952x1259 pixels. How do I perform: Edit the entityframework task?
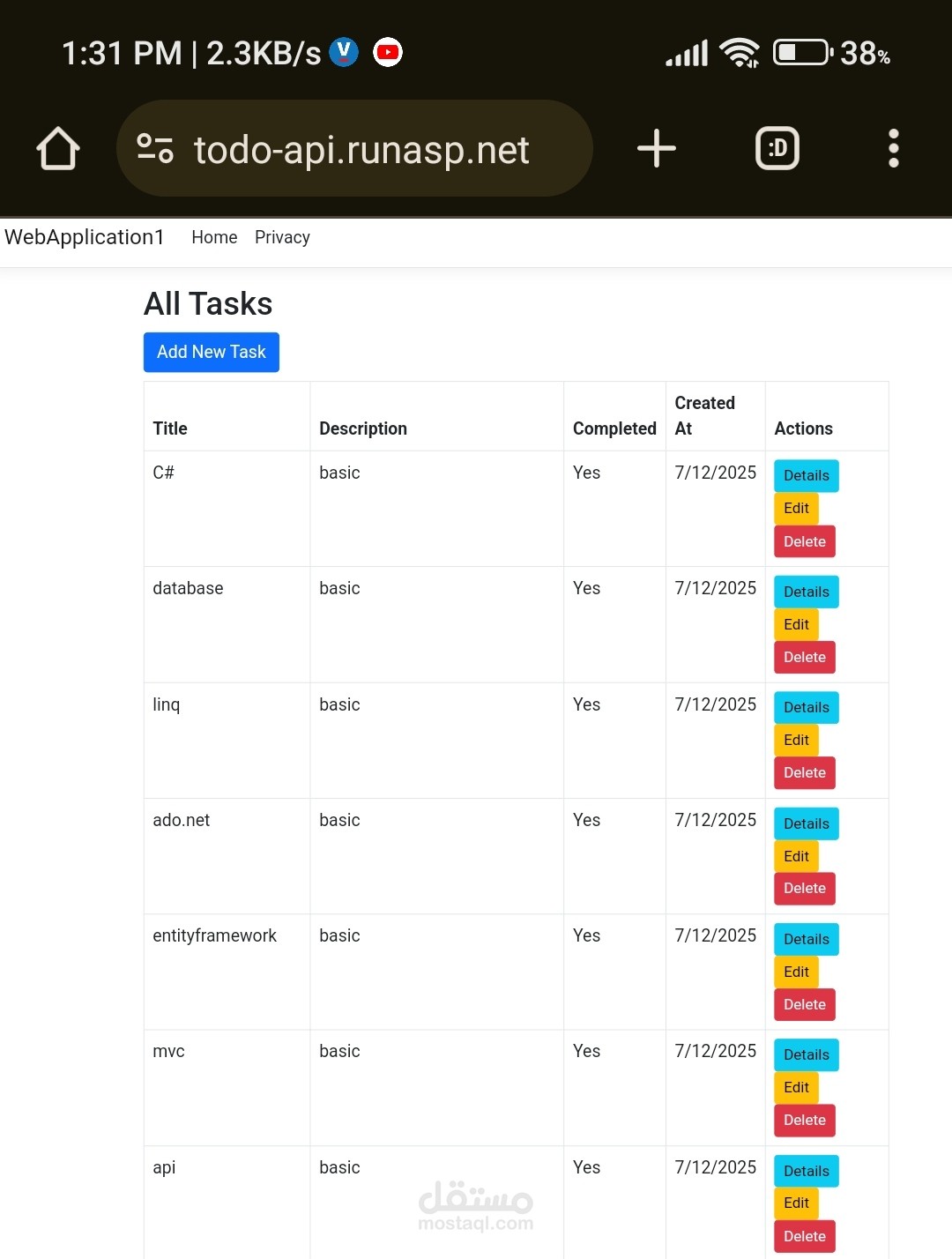796,972
